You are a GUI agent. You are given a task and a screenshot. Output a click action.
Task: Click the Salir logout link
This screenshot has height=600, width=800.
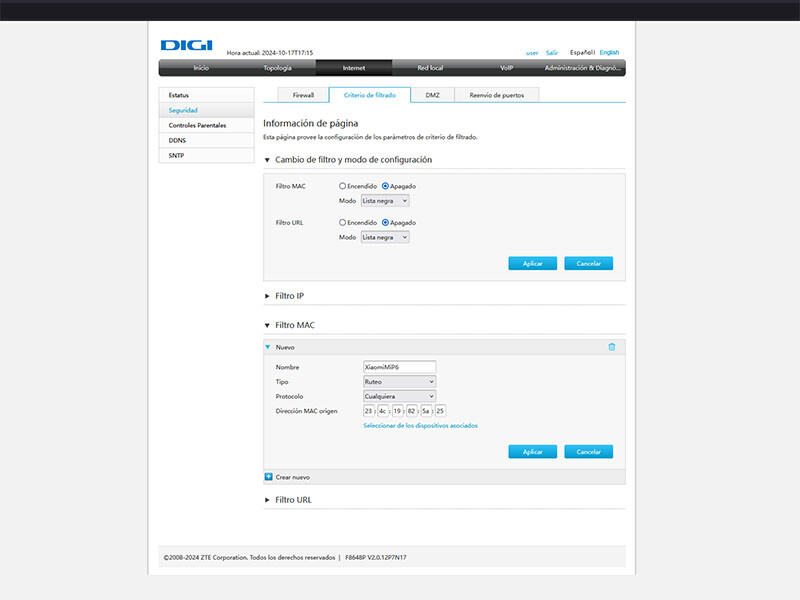tap(552, 53)
